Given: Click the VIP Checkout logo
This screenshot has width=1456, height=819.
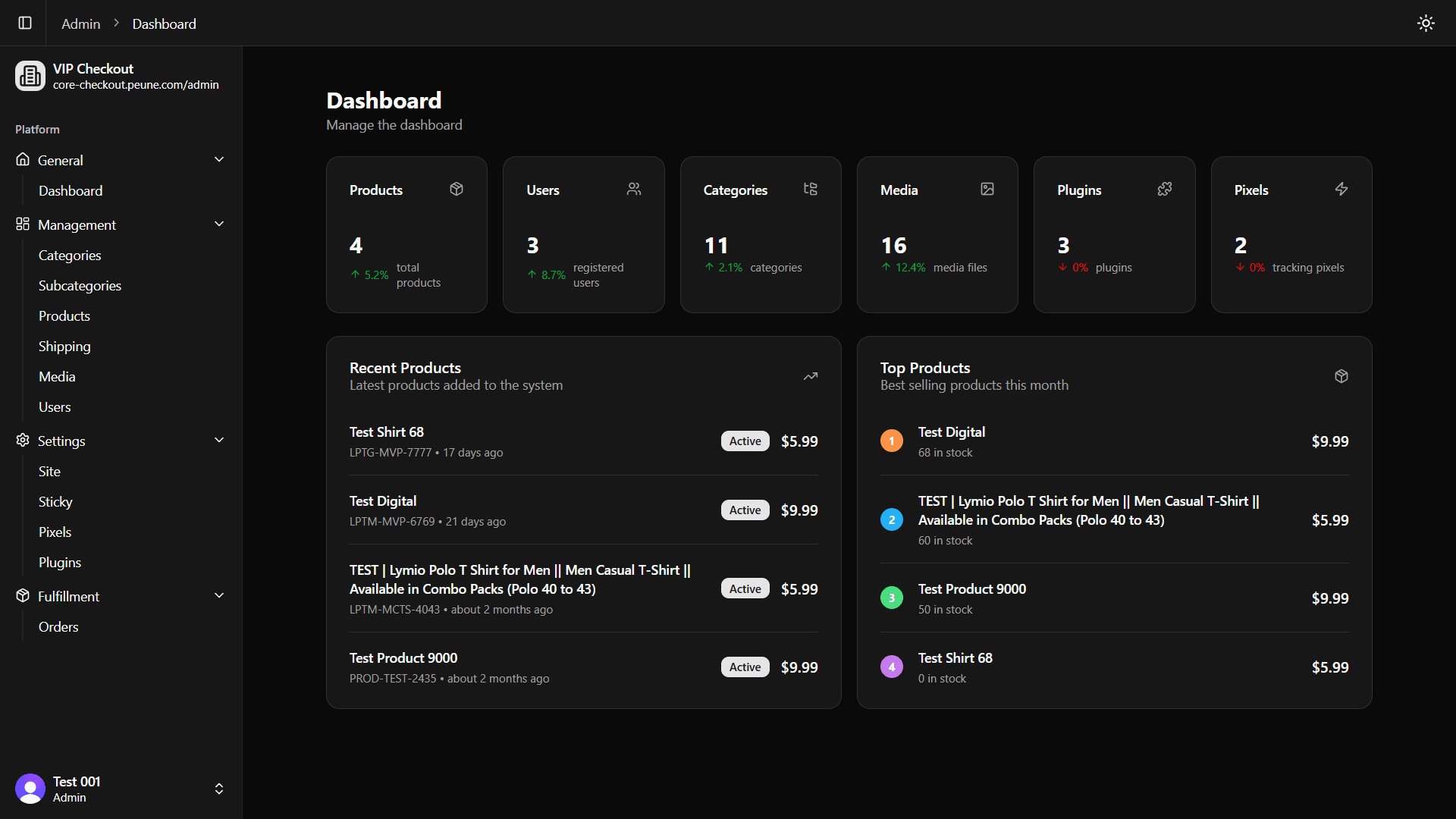Looking at the screenshot, I should tap(30, 76).
